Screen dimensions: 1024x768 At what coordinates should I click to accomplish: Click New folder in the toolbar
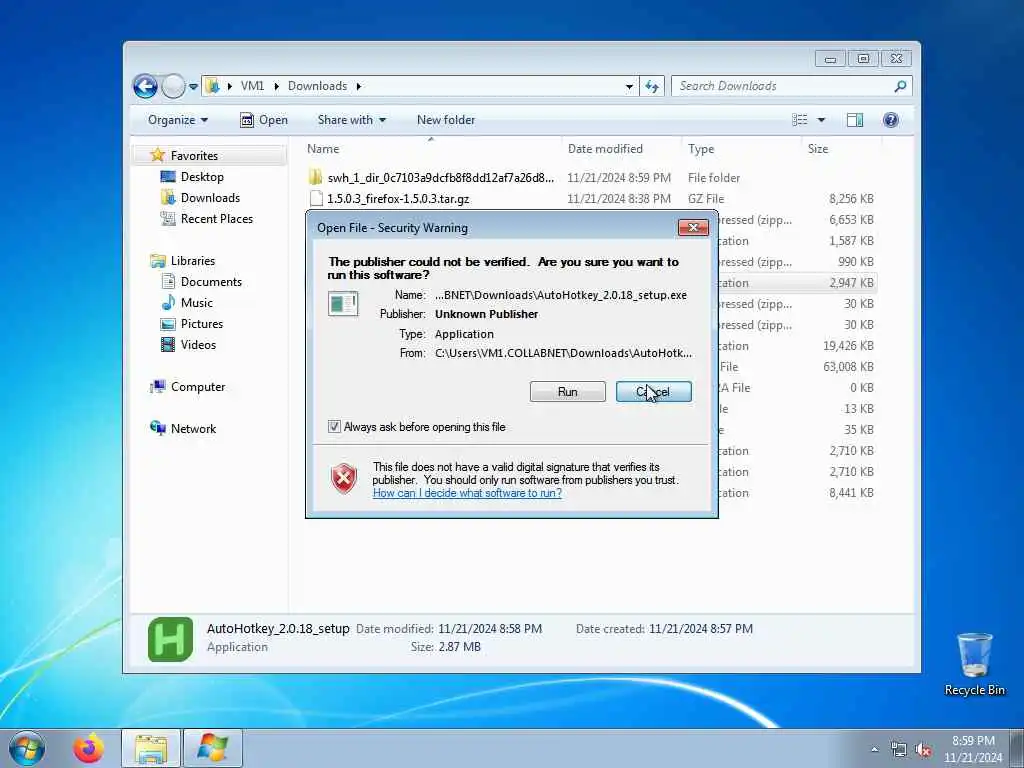pyautogui.click(x=446, y=120)
